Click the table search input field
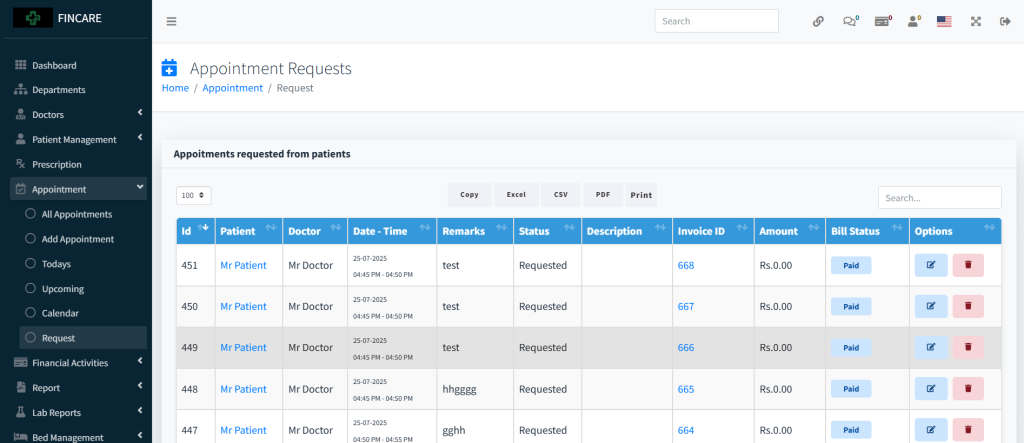1024x443 pixels. click(939, 198)
